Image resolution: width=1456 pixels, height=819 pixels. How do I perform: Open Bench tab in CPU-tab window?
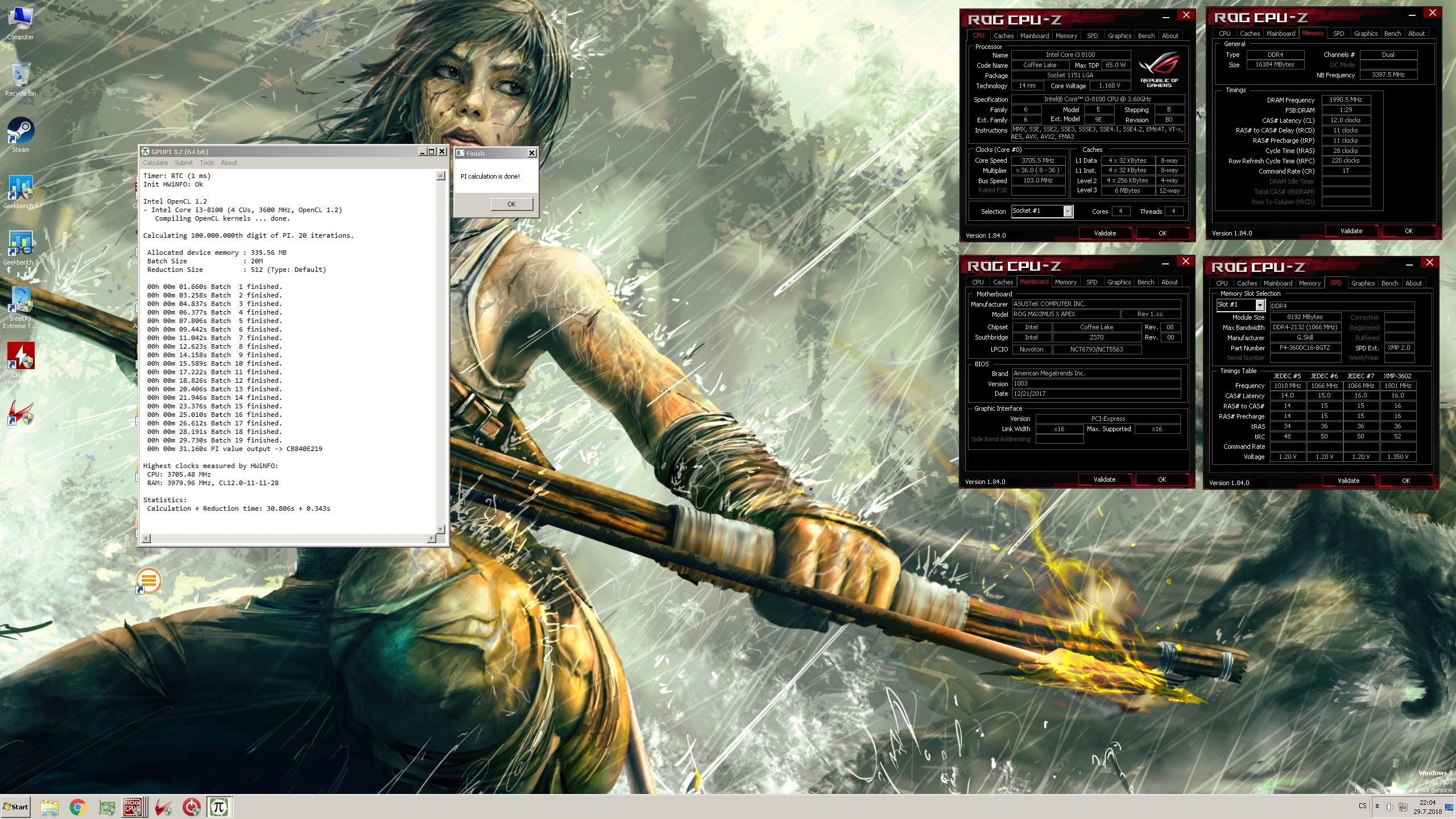point(1146,35)
